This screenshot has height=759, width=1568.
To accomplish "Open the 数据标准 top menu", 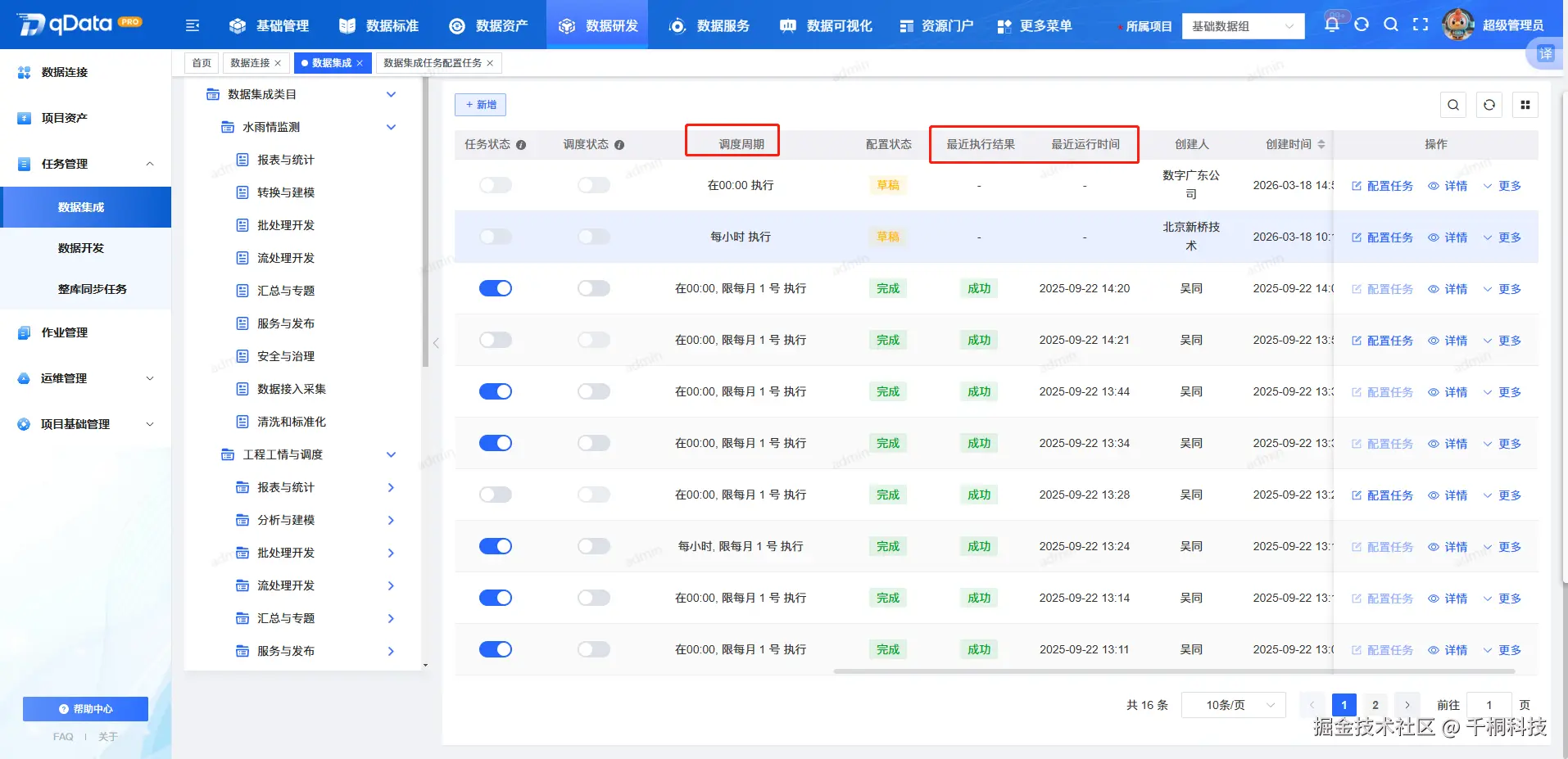I will coord(378,26).
